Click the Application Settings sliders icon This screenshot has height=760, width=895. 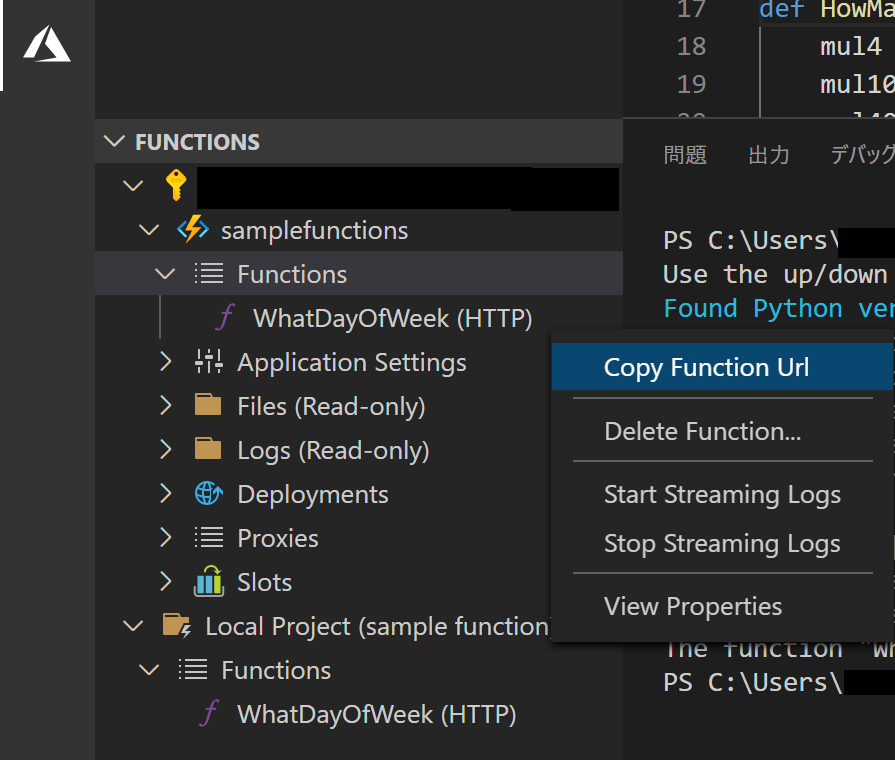[208, 362]
